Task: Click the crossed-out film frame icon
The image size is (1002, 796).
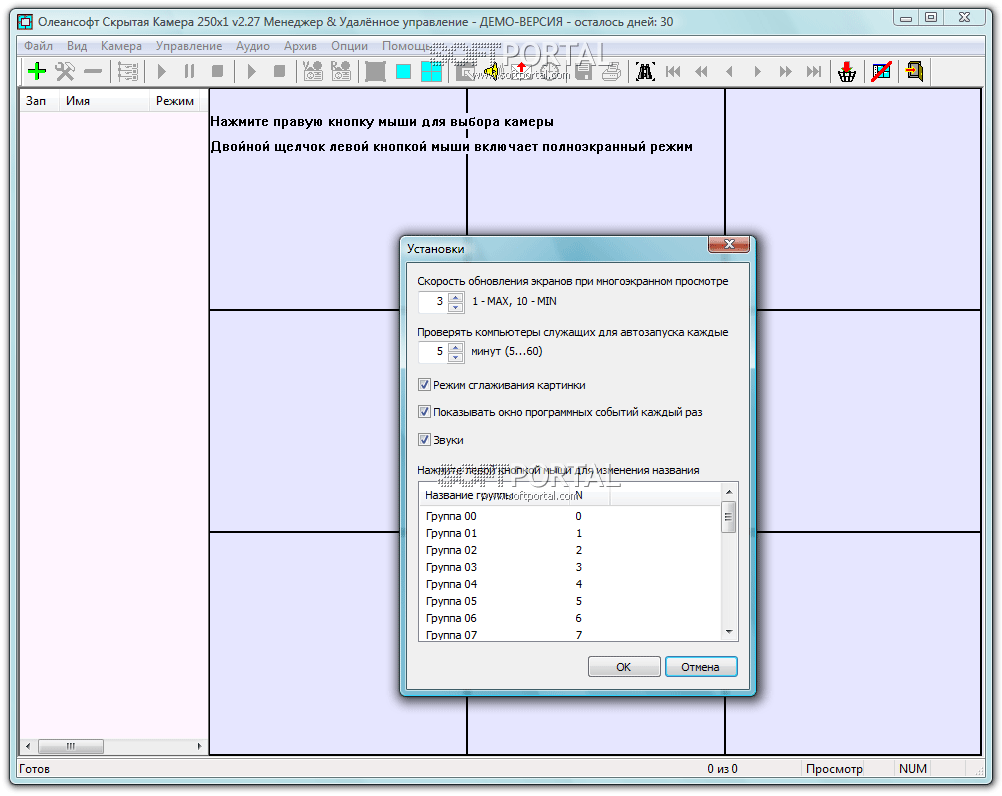Action: [x=881, y=72]
